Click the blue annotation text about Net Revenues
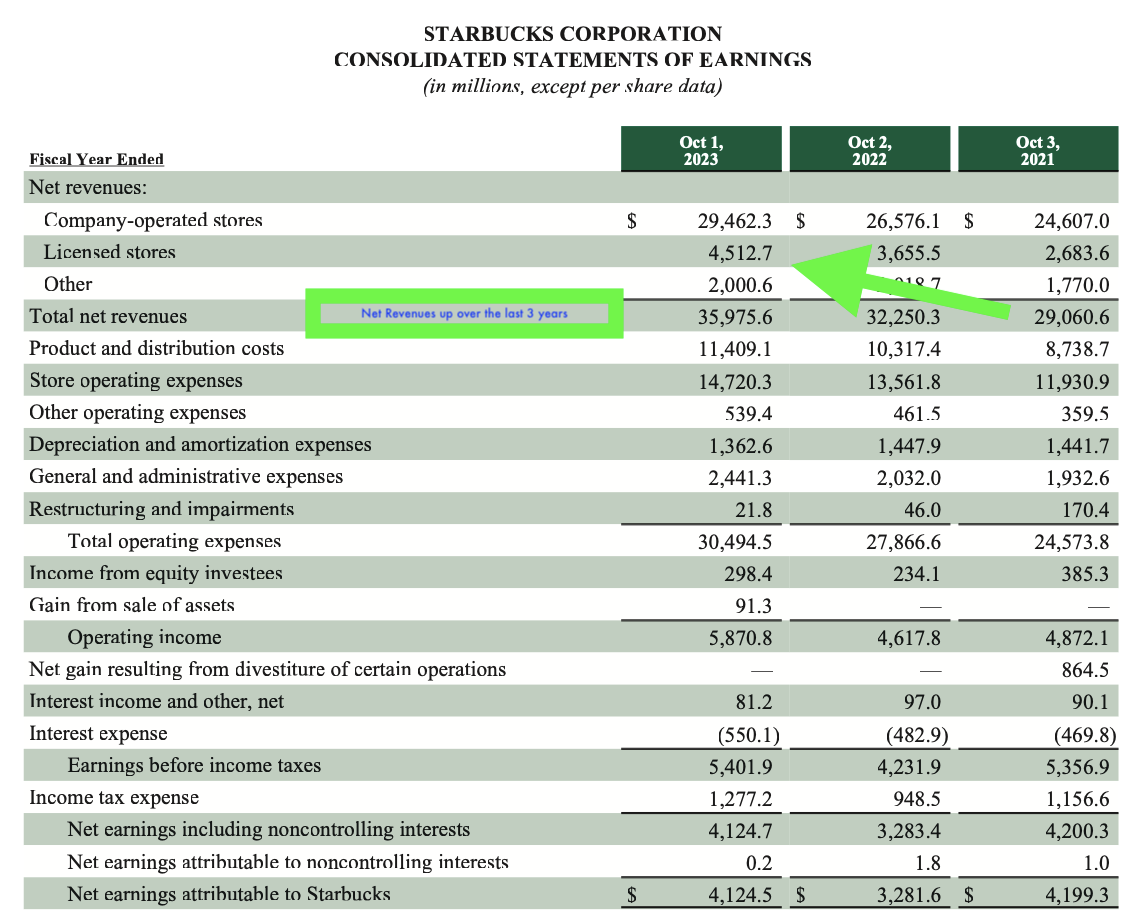The width and height of the screenshot is (1146, 910). (464, 313)
